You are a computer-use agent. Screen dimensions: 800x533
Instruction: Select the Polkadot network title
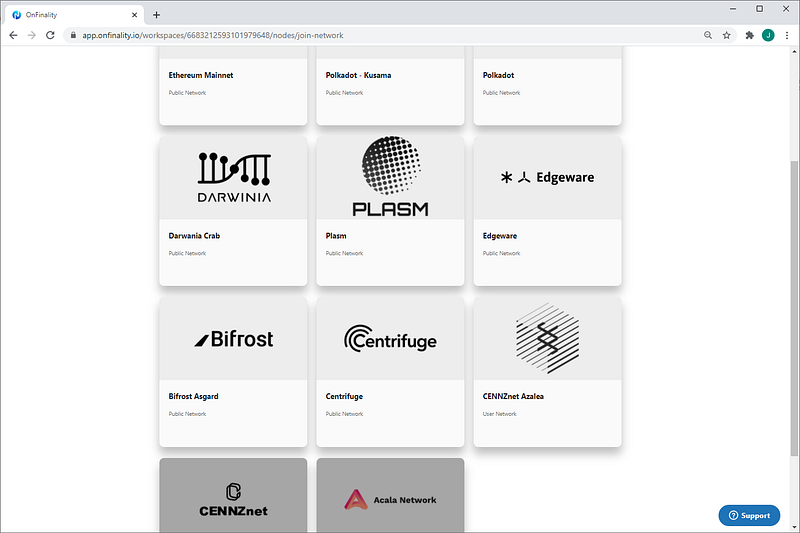498,75
